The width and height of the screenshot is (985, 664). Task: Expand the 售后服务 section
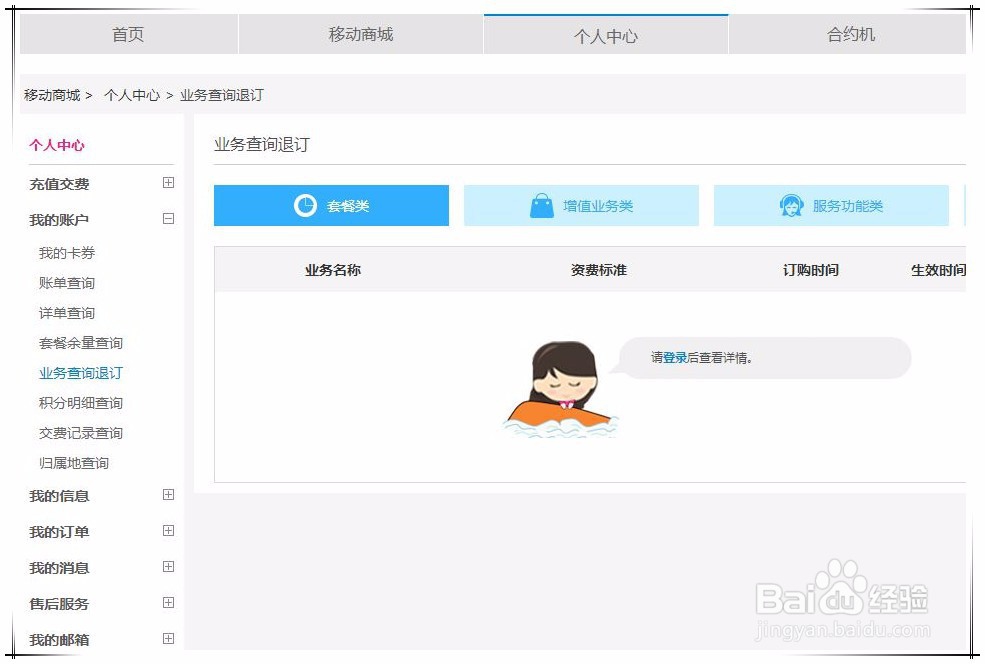pyautogui.click(x=168, y=603)
